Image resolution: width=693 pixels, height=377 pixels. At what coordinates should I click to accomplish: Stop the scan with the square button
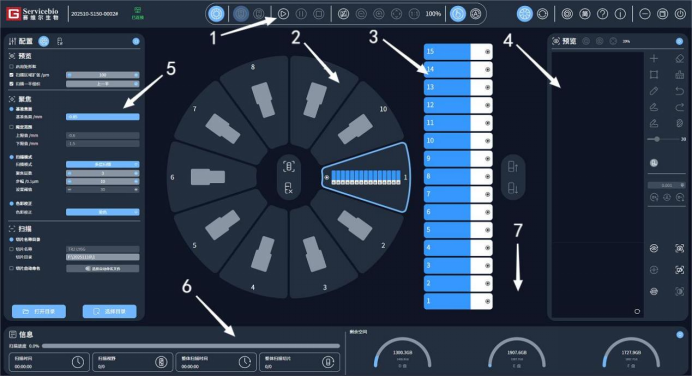point(319,14)
